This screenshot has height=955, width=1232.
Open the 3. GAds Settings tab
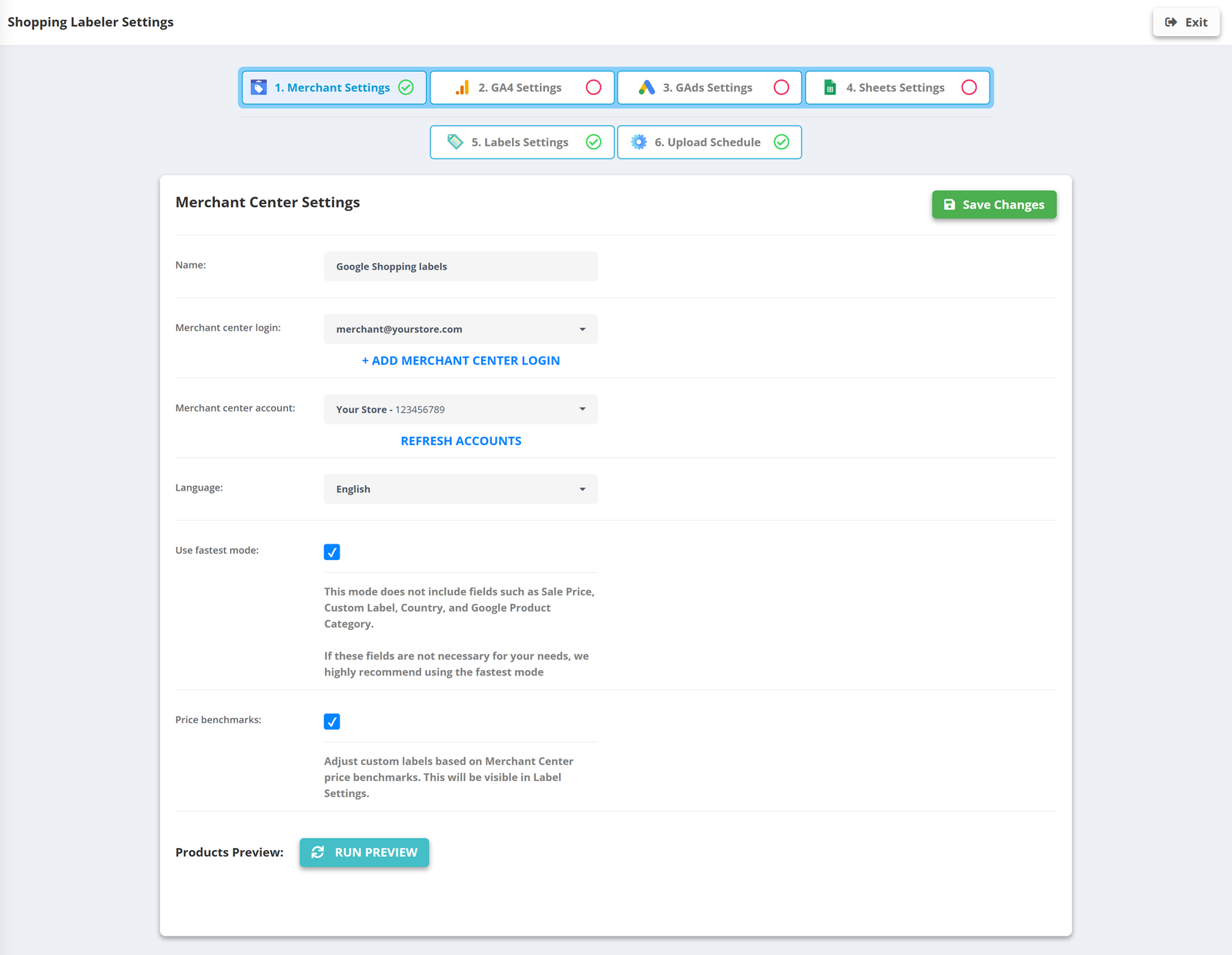pyautogui.click(x=710, y=88)
